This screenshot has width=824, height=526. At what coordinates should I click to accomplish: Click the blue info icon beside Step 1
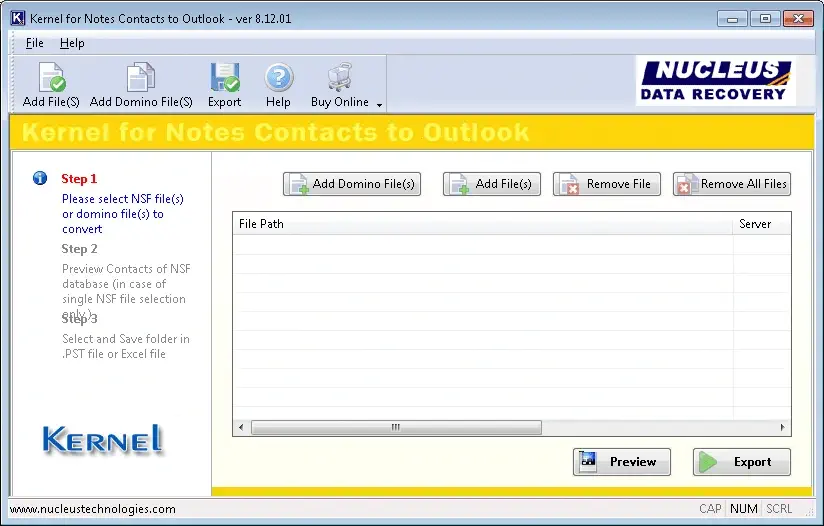click(x=40, y=178)
